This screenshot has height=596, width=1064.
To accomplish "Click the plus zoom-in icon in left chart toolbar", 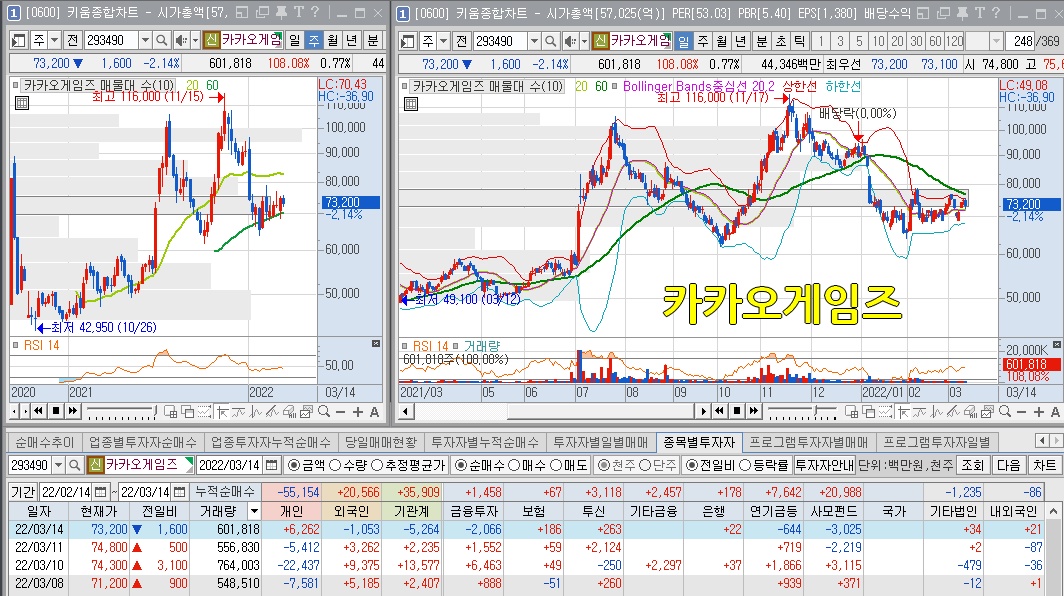I will (x=358, y=411).
